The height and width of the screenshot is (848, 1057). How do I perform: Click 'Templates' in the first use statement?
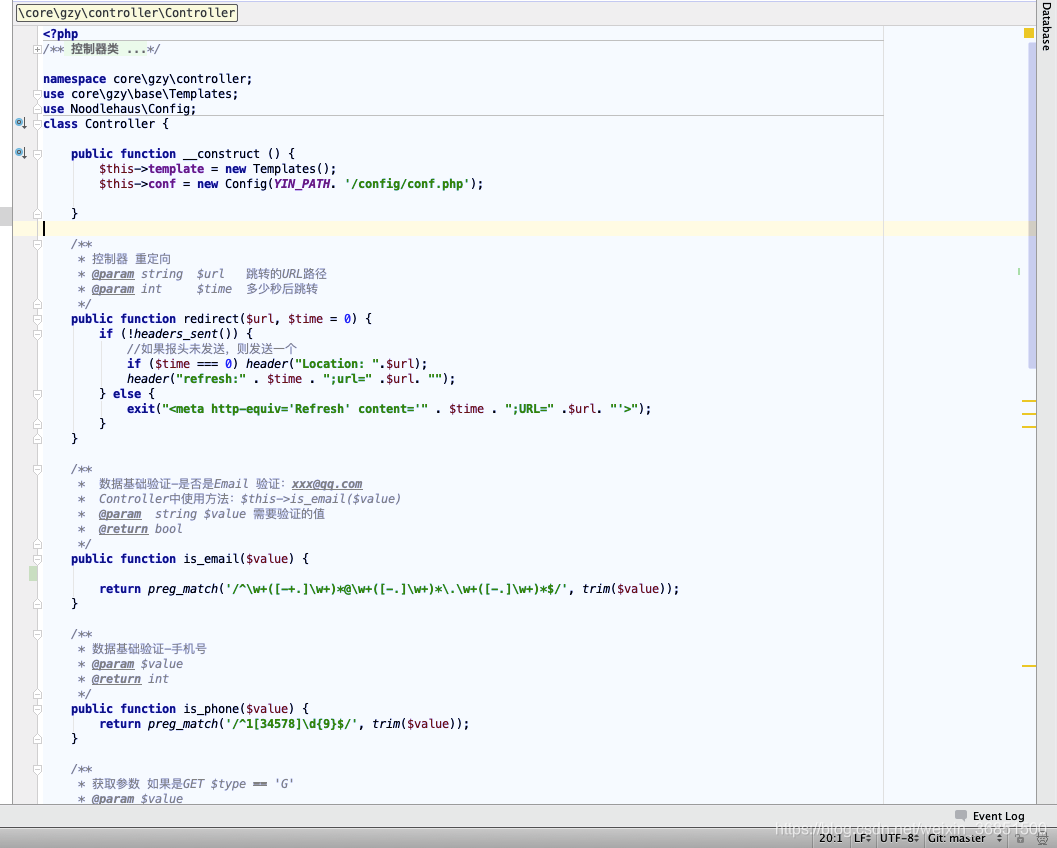pos(201,94)
